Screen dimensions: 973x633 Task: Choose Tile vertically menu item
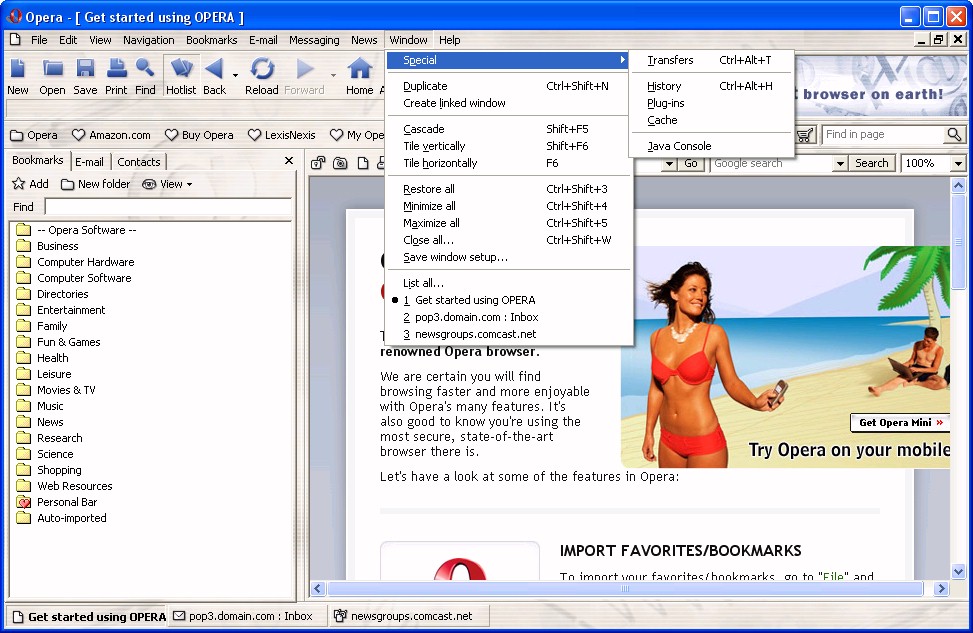coord(508,146)
